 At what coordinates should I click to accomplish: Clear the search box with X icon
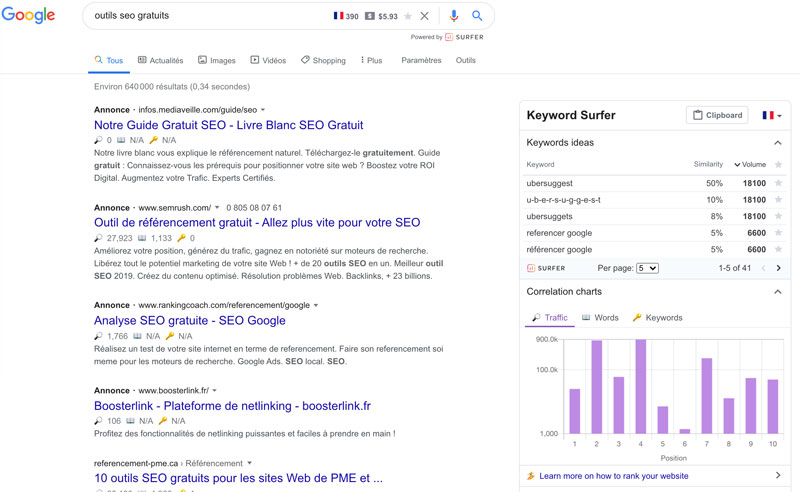point(424,16)
